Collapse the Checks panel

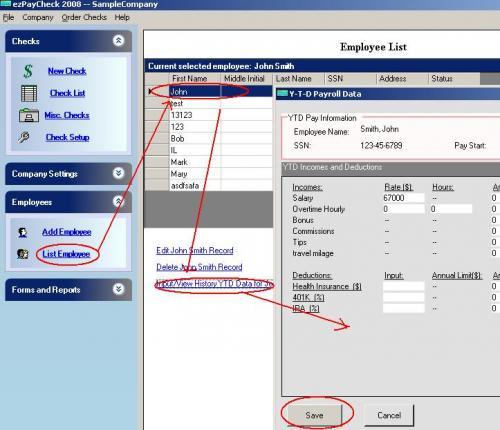coord(118,41)
